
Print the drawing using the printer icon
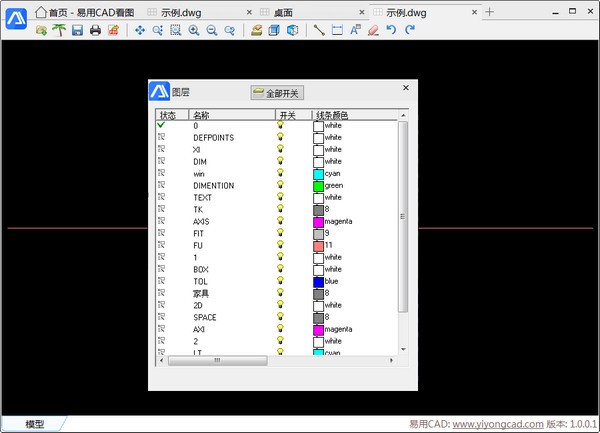tap(95, 31)
